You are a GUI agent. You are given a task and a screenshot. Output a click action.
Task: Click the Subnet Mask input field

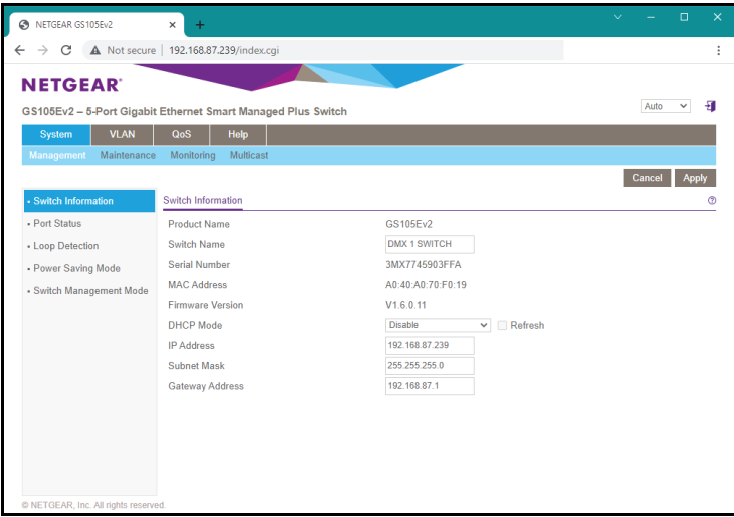coord(429,366)
